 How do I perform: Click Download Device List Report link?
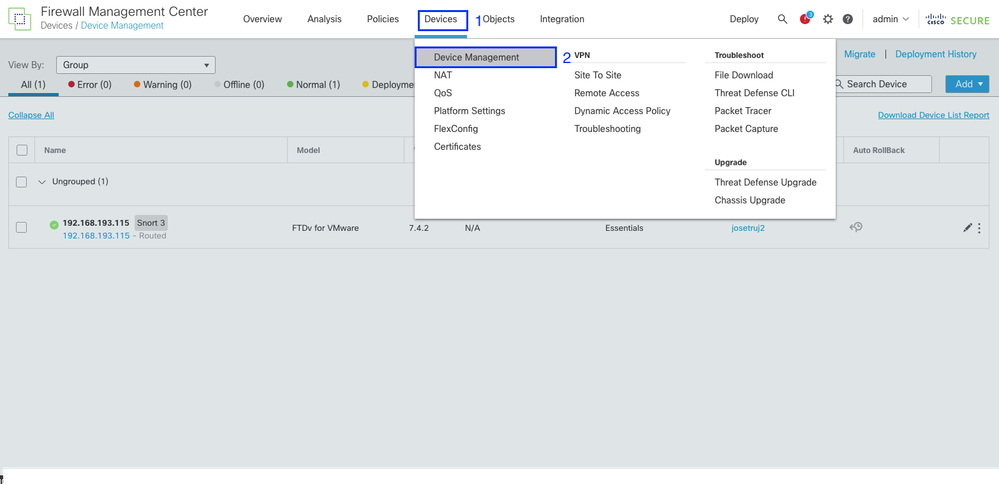pyautogui.click(x=933, y=115)
